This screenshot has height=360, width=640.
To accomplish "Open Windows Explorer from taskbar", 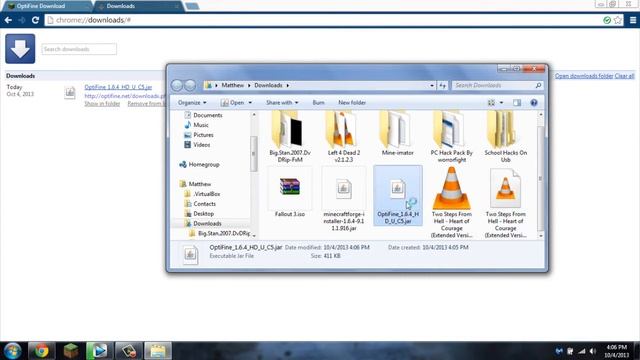I will (x=158, y=351).
